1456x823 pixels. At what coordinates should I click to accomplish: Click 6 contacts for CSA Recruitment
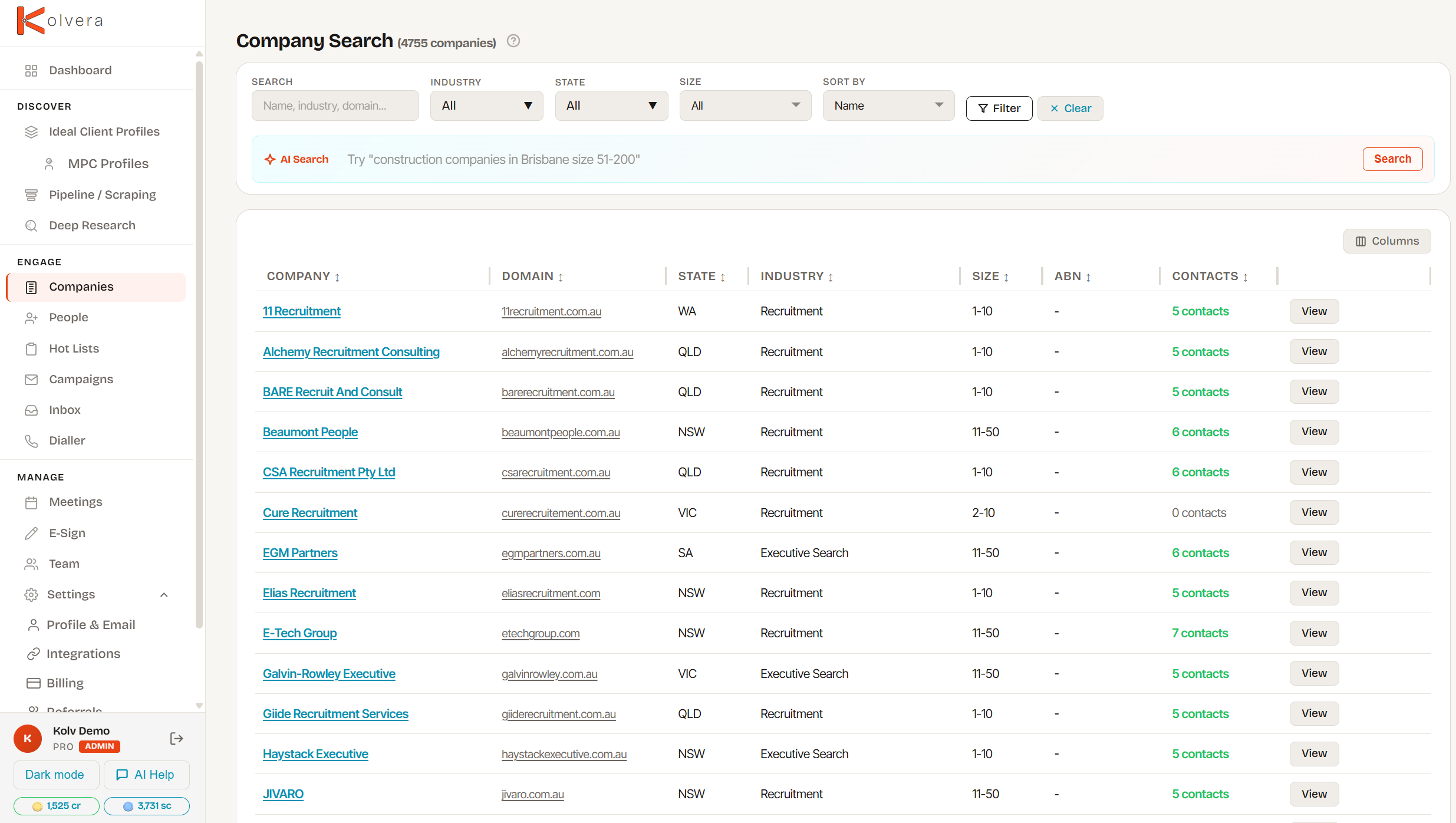coord(1200,472)
